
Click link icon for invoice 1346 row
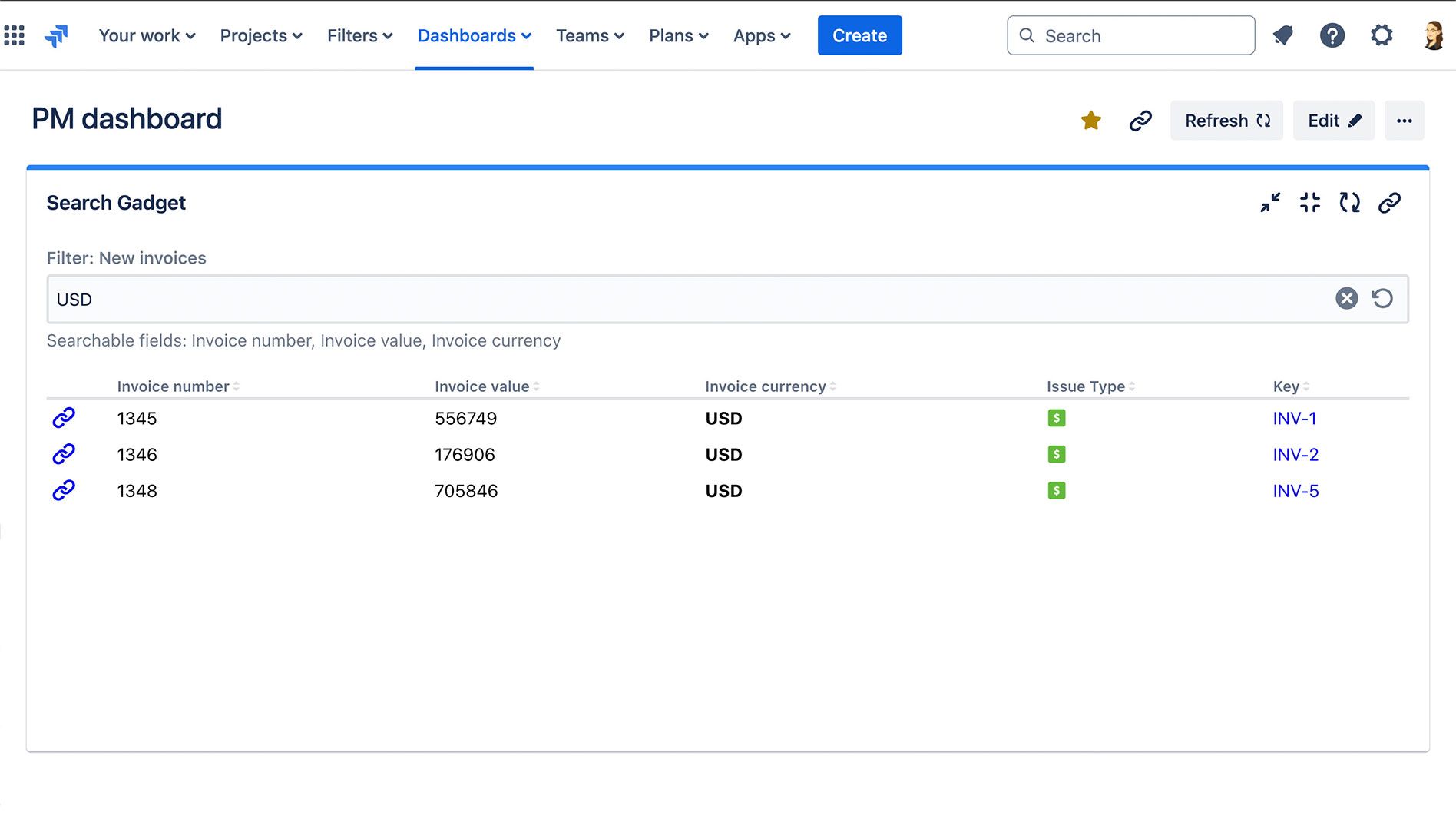[x=64, y=454]
